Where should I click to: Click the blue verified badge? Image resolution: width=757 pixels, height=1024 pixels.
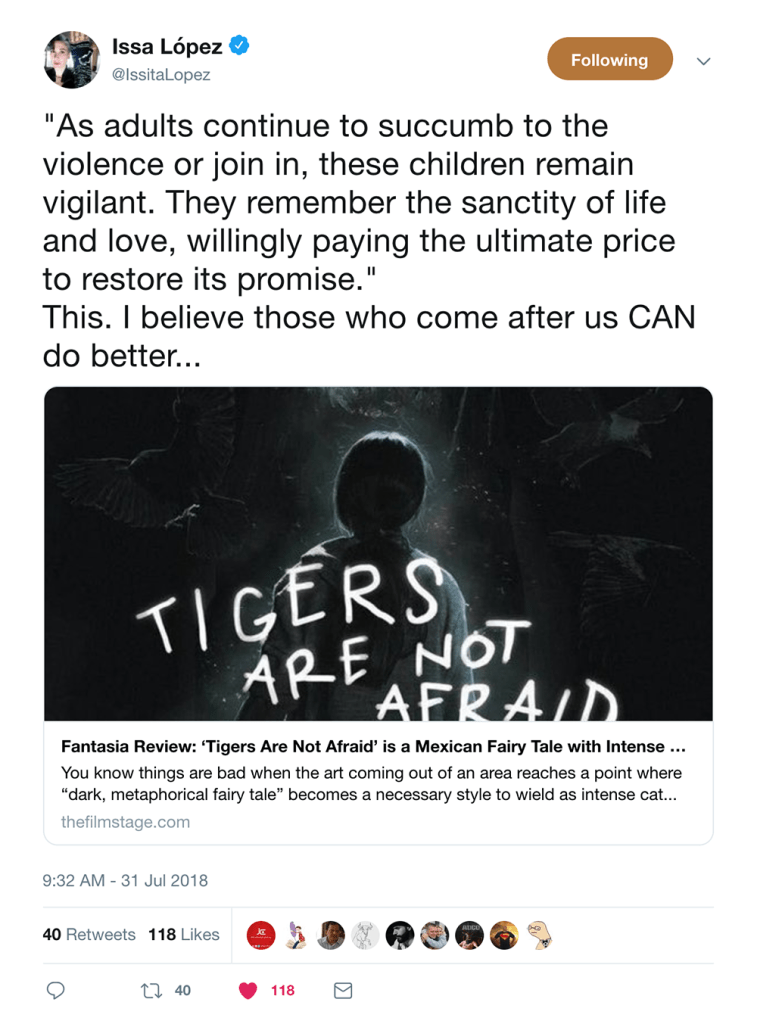(240, 45)
